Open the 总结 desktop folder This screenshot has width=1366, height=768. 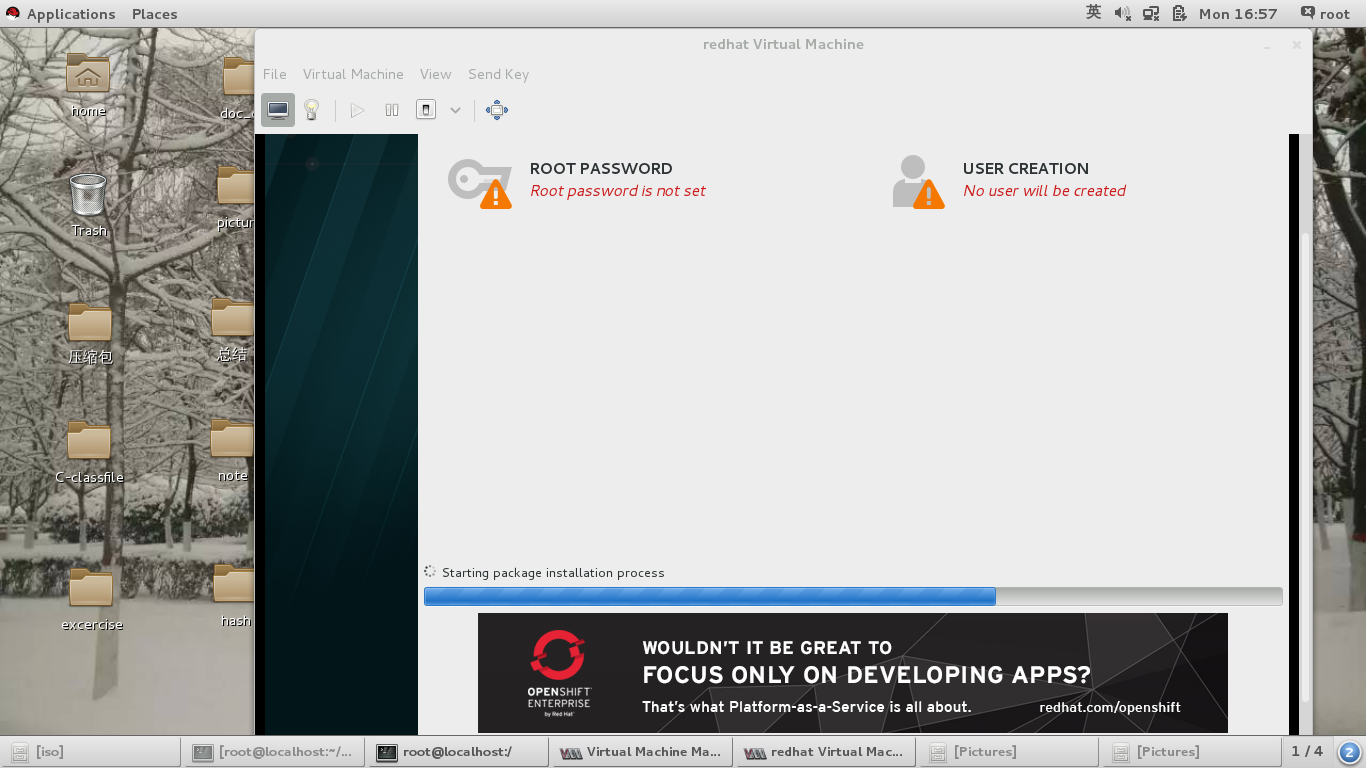(x=232, y=330)
